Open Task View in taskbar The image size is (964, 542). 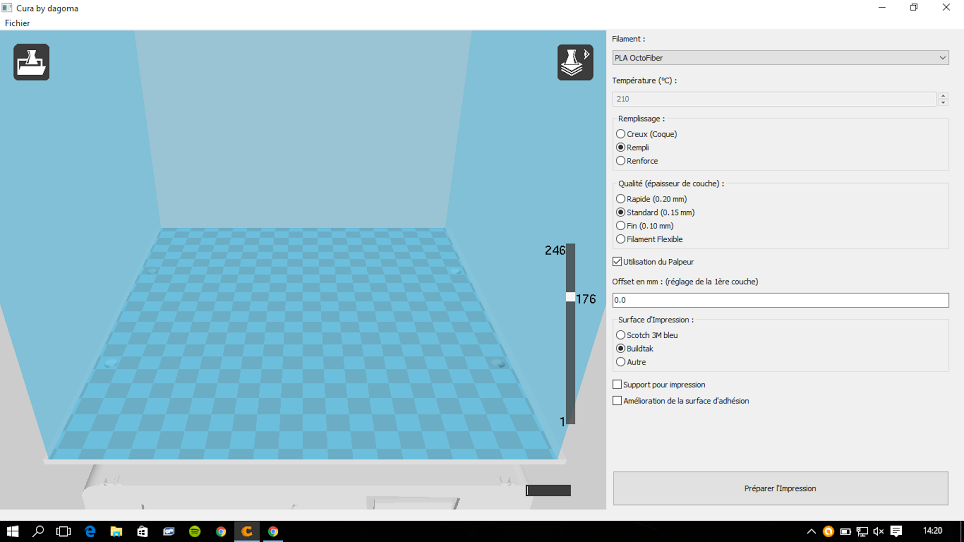coord(63,532)
